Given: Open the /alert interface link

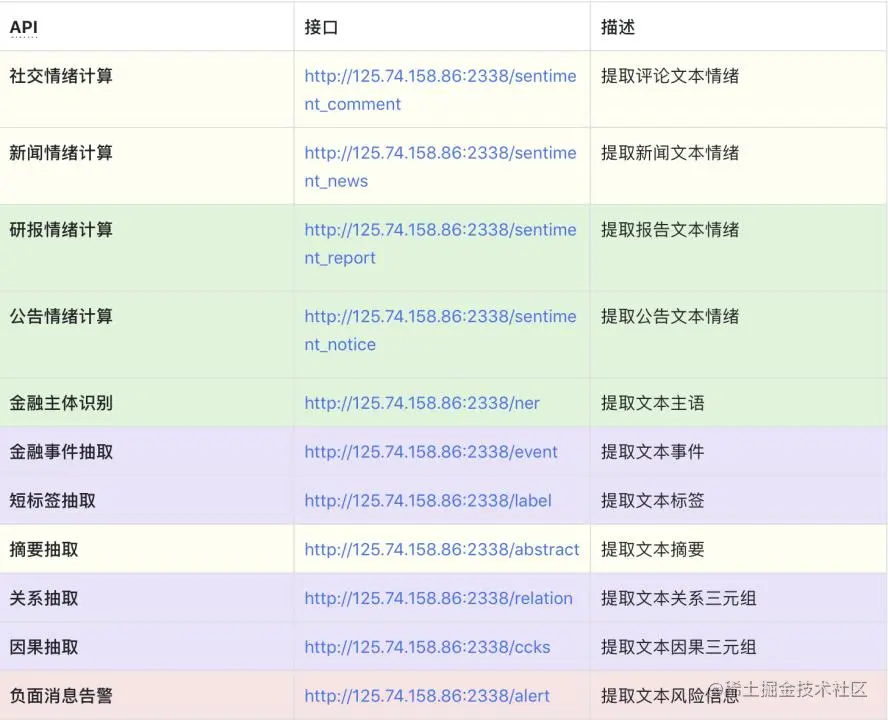Looking at the screenshot, I should [x=427, y=696].
